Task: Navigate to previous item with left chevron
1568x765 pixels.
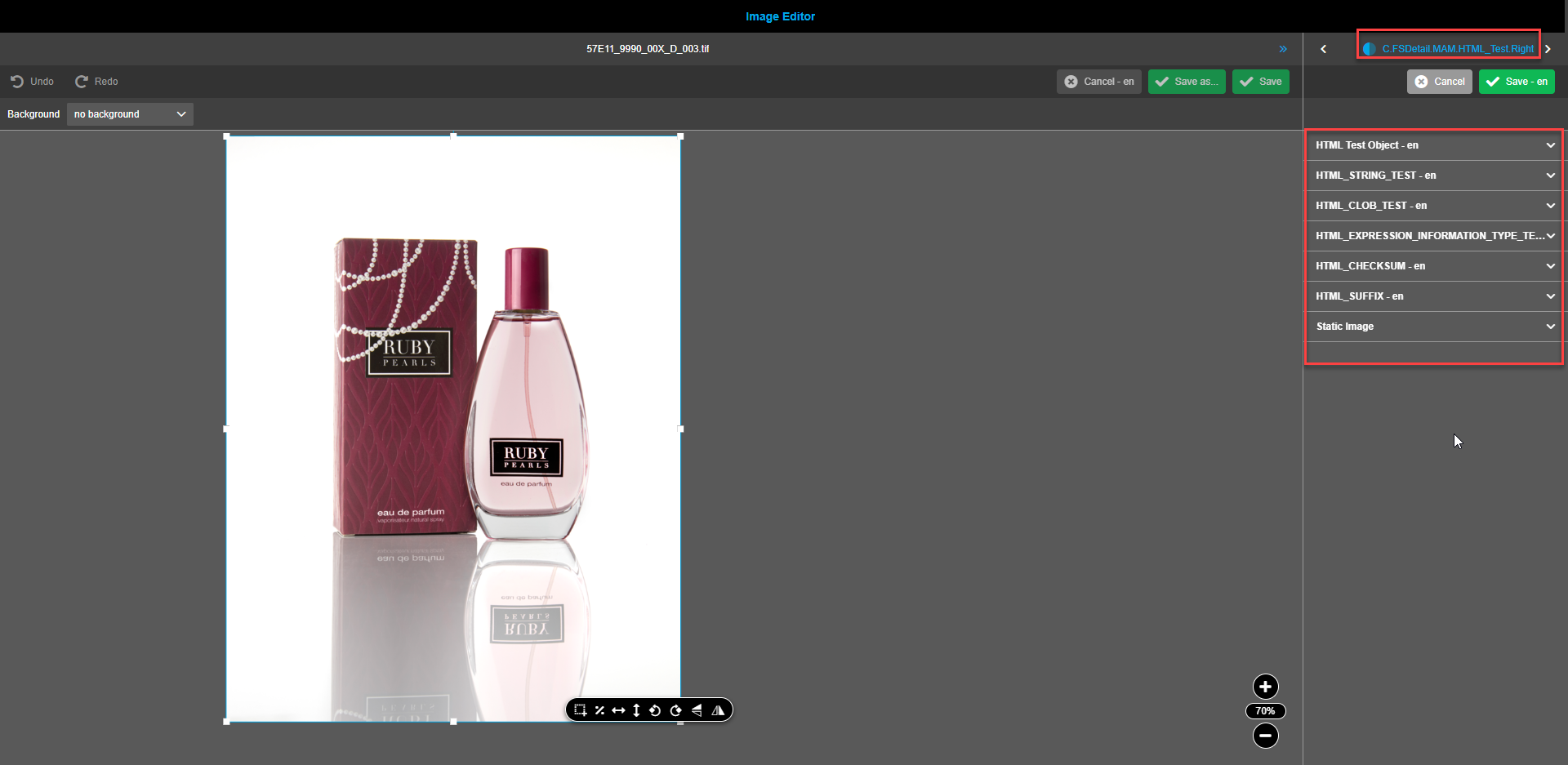Action: (x=1323, y=48)
